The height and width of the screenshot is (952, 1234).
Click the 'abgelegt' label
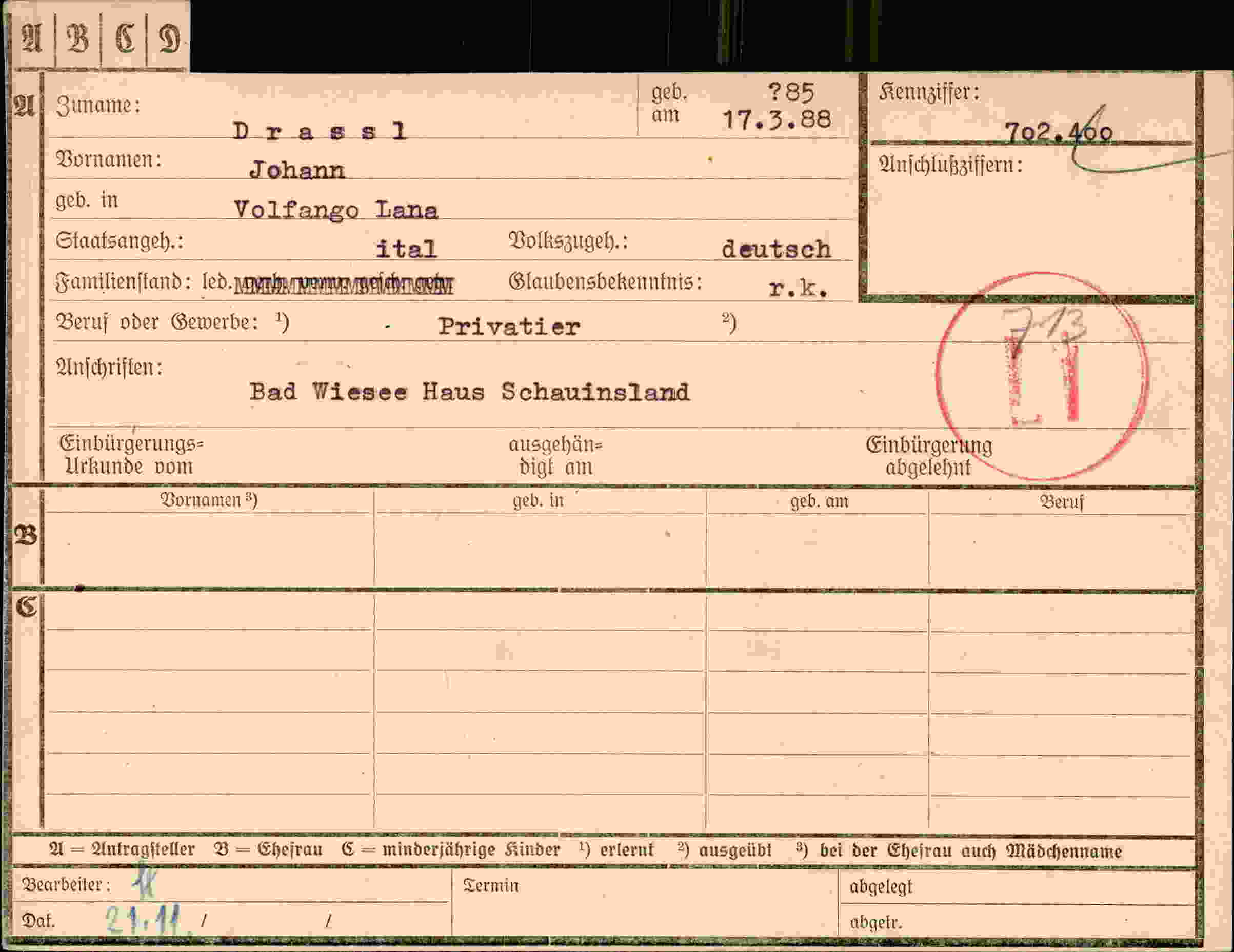881,887
